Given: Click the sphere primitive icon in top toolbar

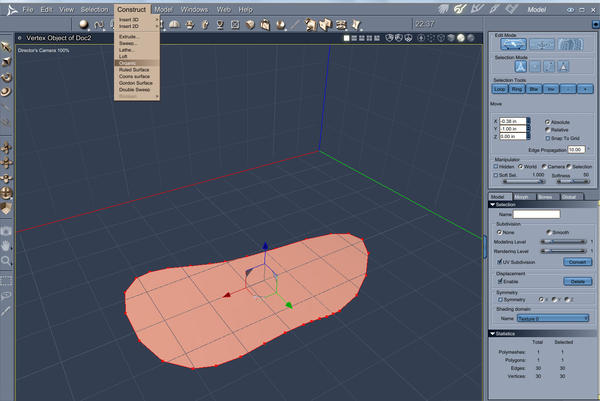Looking at the screenshot, I should (x=83, y=25).
